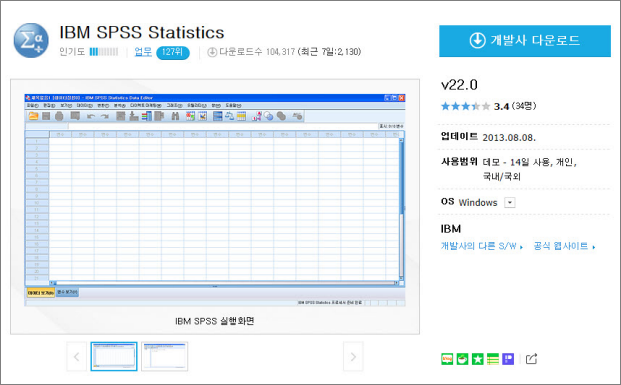The image size is (621, 385).
Task: Select the second screenshot thumbnail
Action: coord(164,356)
